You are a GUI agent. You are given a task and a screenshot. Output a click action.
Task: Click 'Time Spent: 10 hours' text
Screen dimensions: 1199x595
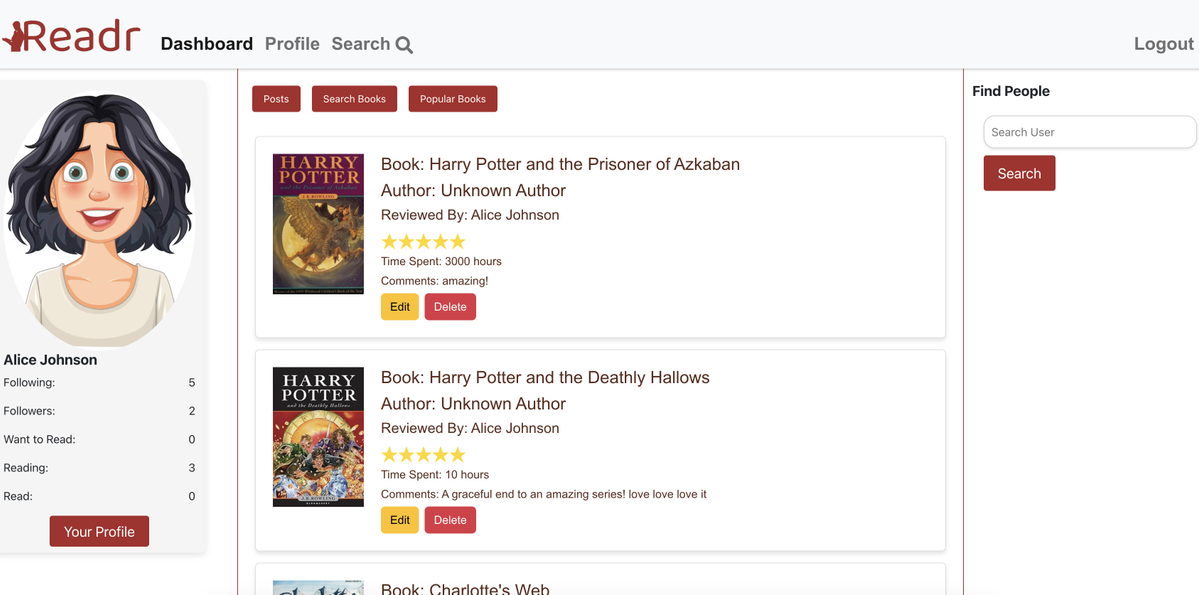tap(435, 475)
